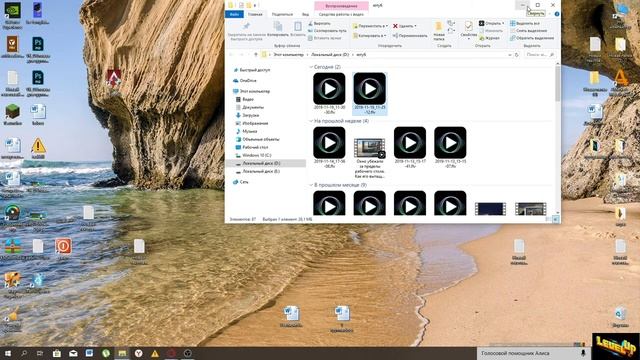The height and width of the screenshot is (360, 640).
Task: Create a new folder with Новая папка
Action: tap(439, 31)
